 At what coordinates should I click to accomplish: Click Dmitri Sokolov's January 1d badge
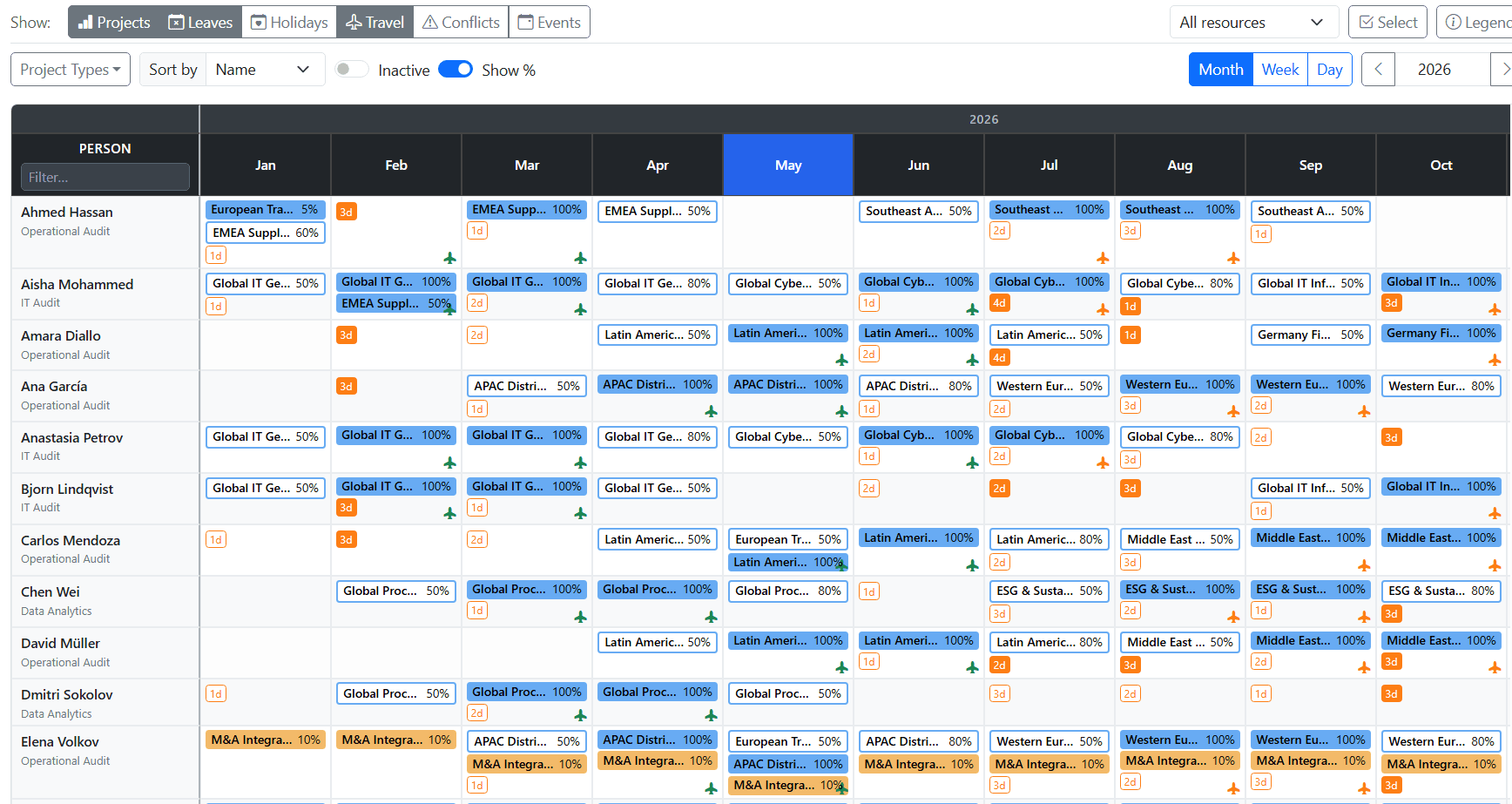[x=216, y=693]
